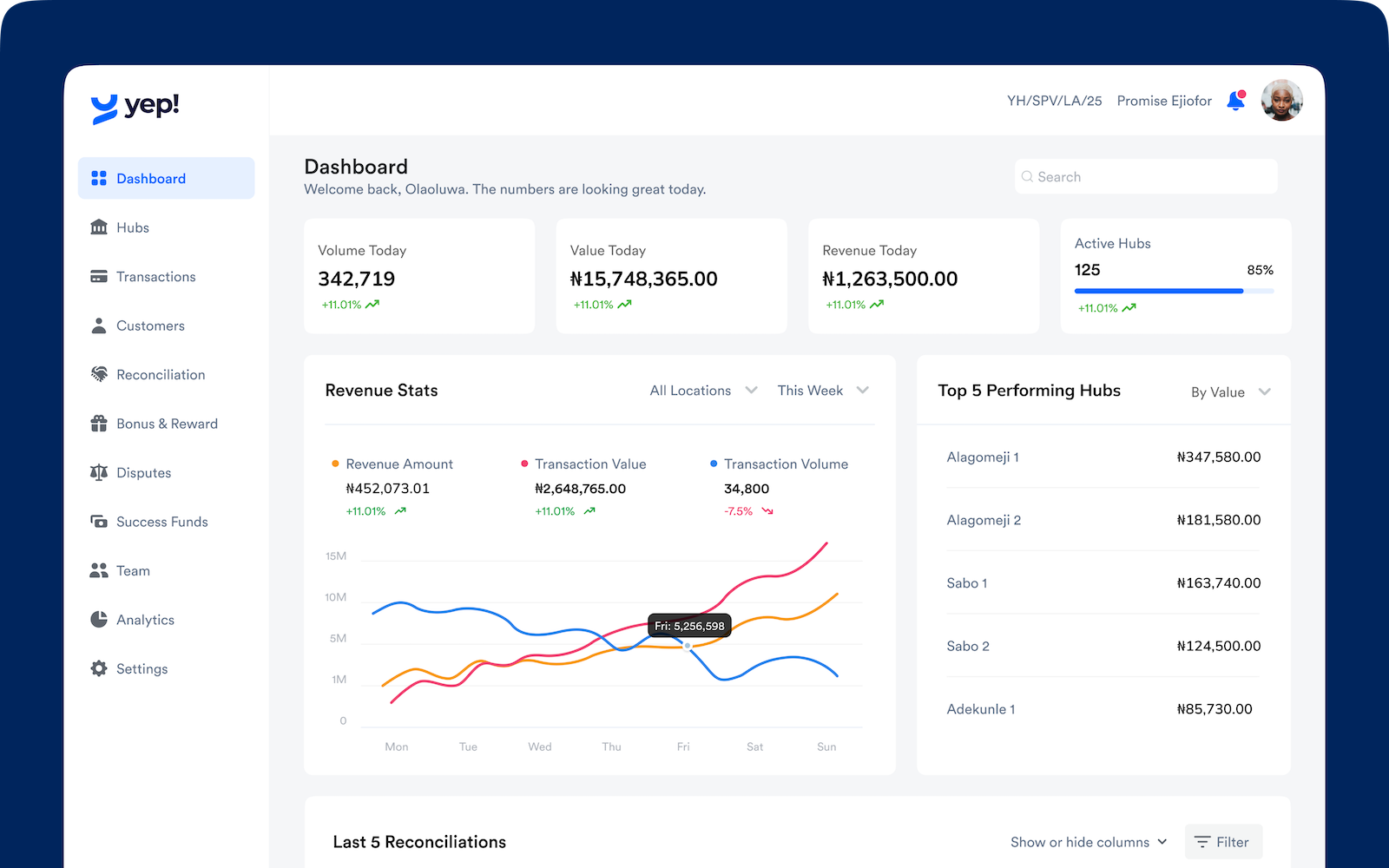1389x868 pixels.
Task: Click the notification bell icon
Action: (x=1235, y=102)
